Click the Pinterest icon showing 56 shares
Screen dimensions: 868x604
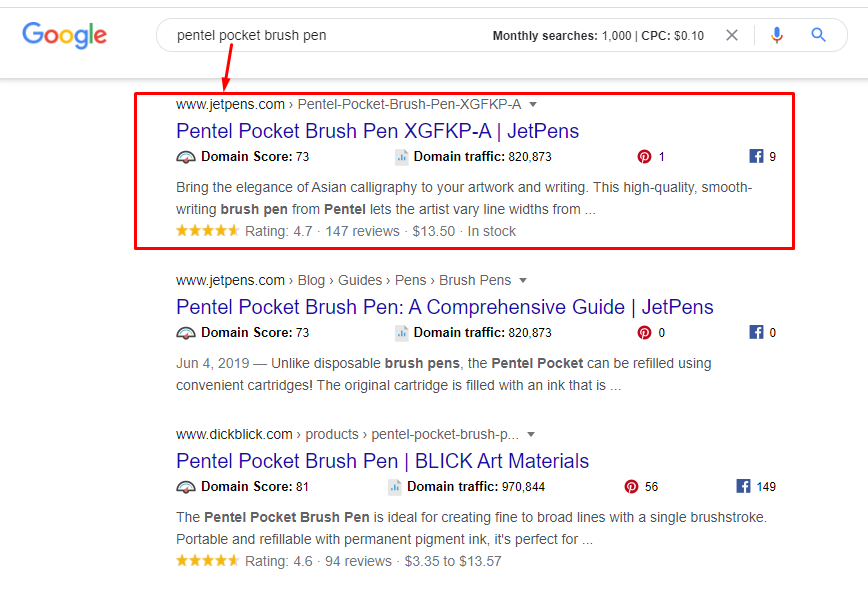[x=632, y=486]
